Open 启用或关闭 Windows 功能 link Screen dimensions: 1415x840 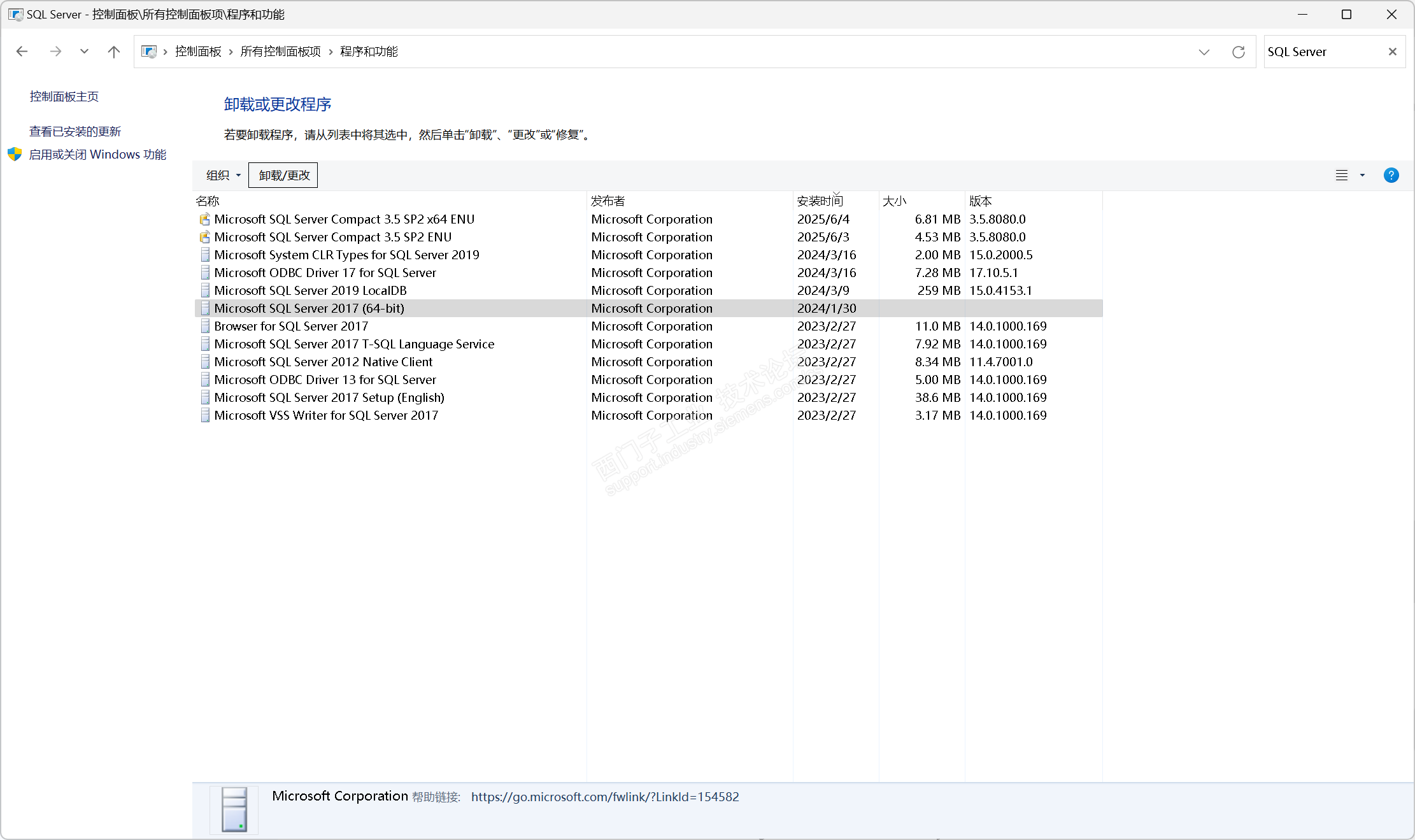pos(97,154)
